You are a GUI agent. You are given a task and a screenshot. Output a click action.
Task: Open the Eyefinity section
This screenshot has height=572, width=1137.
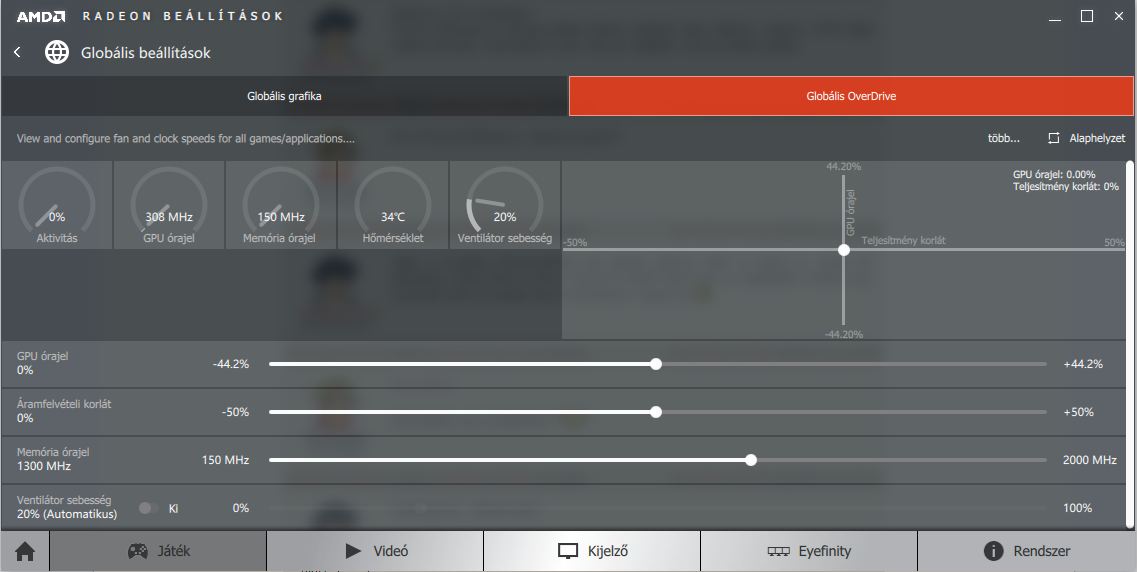809,551
